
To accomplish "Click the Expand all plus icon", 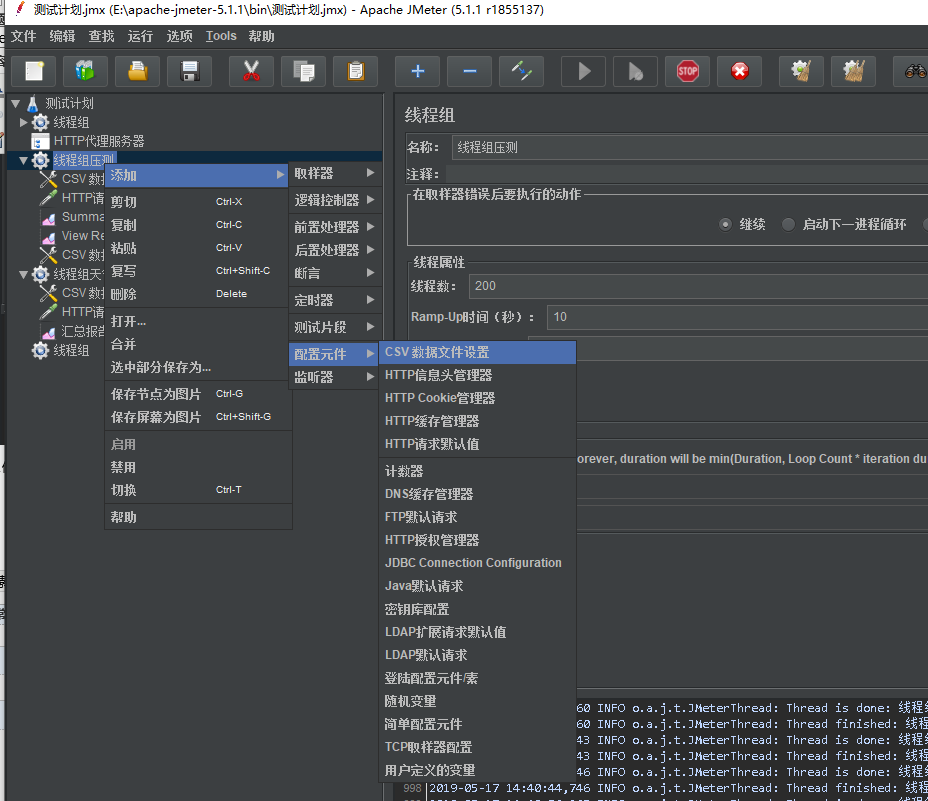I will tap(418, 72).
